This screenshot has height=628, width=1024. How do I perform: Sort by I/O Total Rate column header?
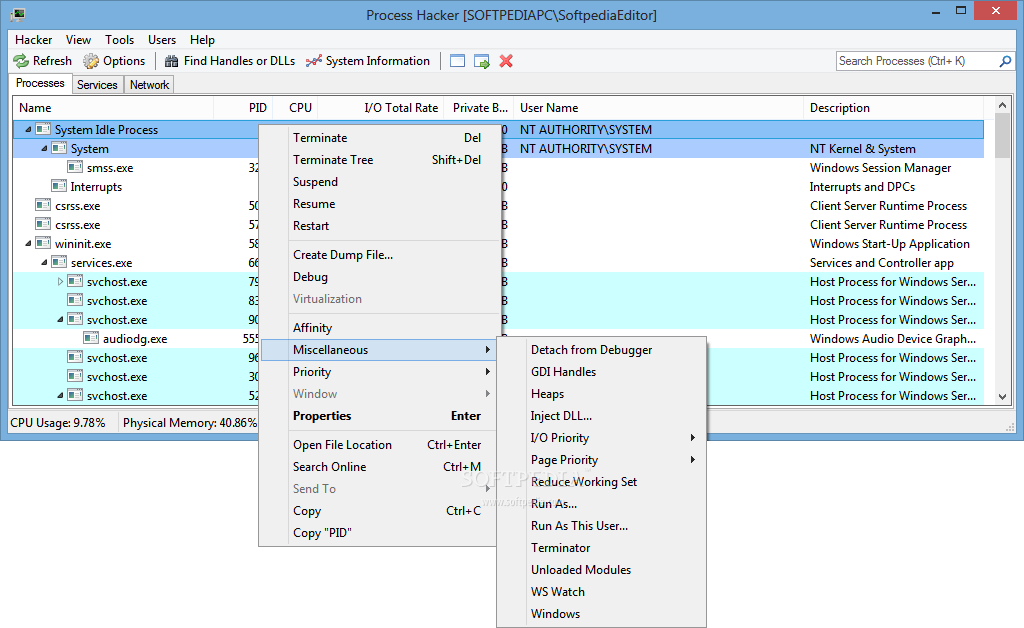(x=380, y=108)
